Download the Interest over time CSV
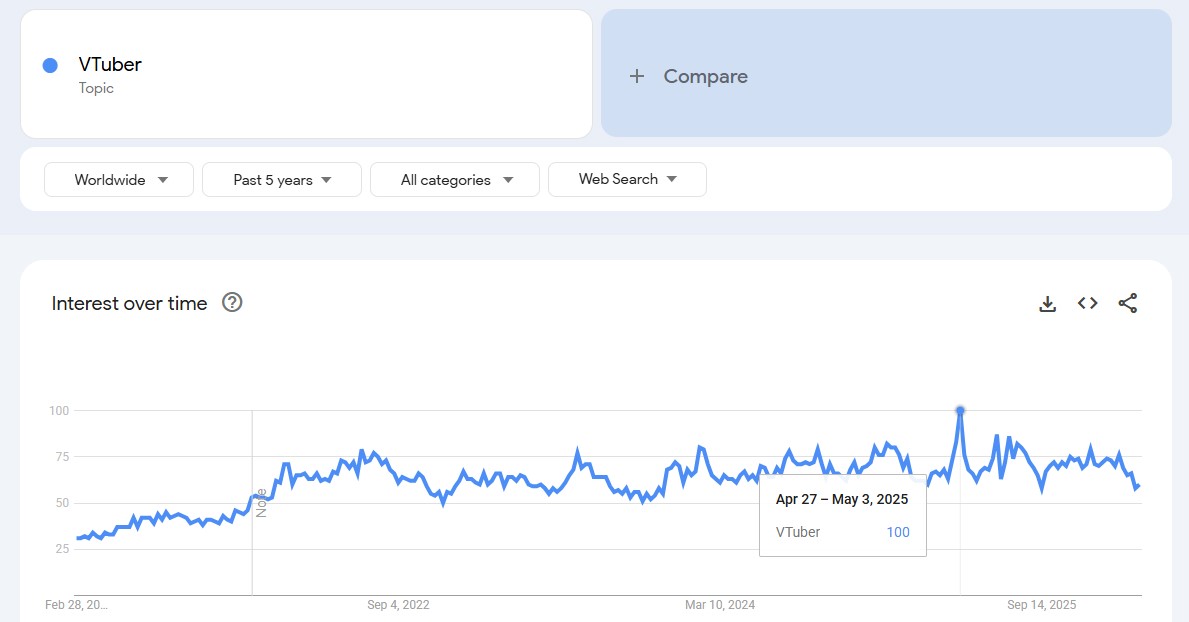 pos(1047,303)
